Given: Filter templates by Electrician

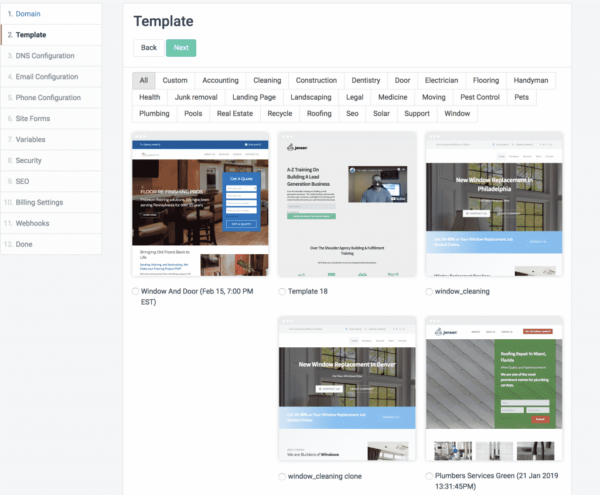Looking at the screenshot, I should tap(442, 81).
